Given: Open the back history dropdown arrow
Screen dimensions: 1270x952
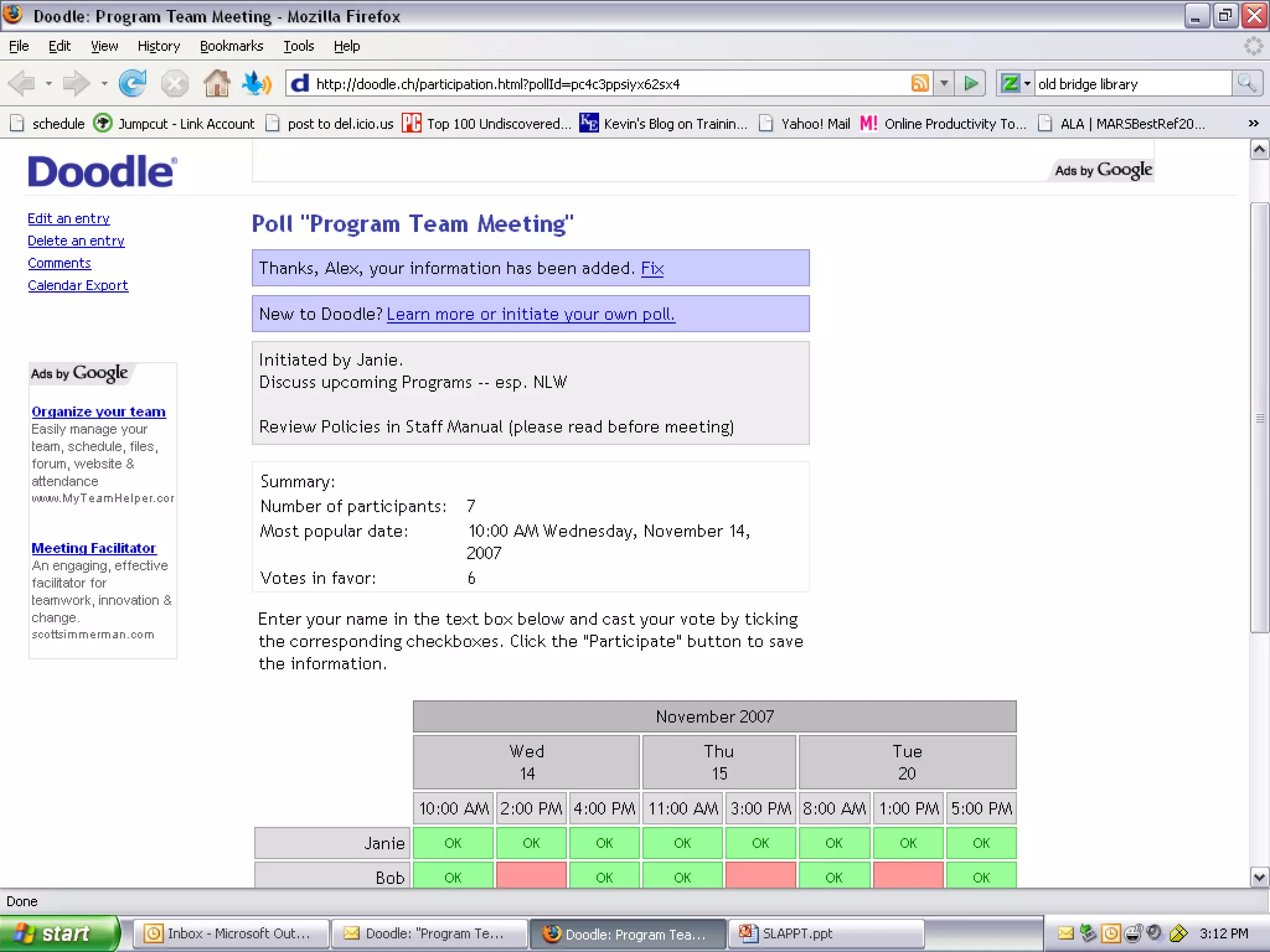Looking at the screenshot, I should tap(48, 84).
